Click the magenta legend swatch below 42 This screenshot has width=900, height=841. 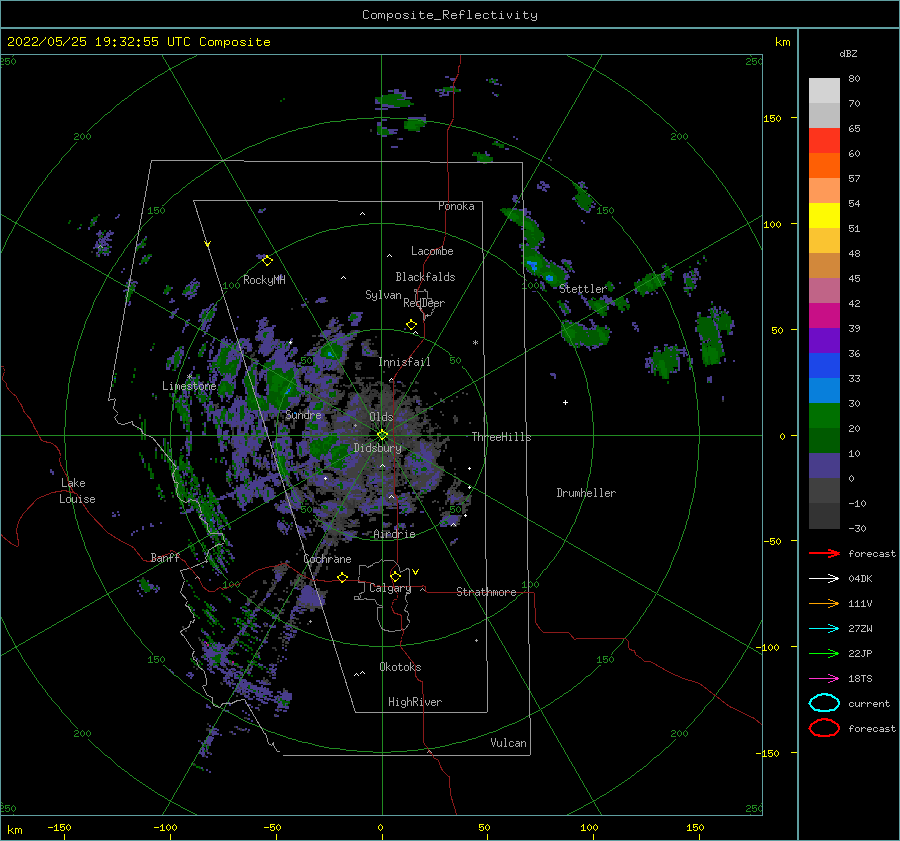pos(824,315)
